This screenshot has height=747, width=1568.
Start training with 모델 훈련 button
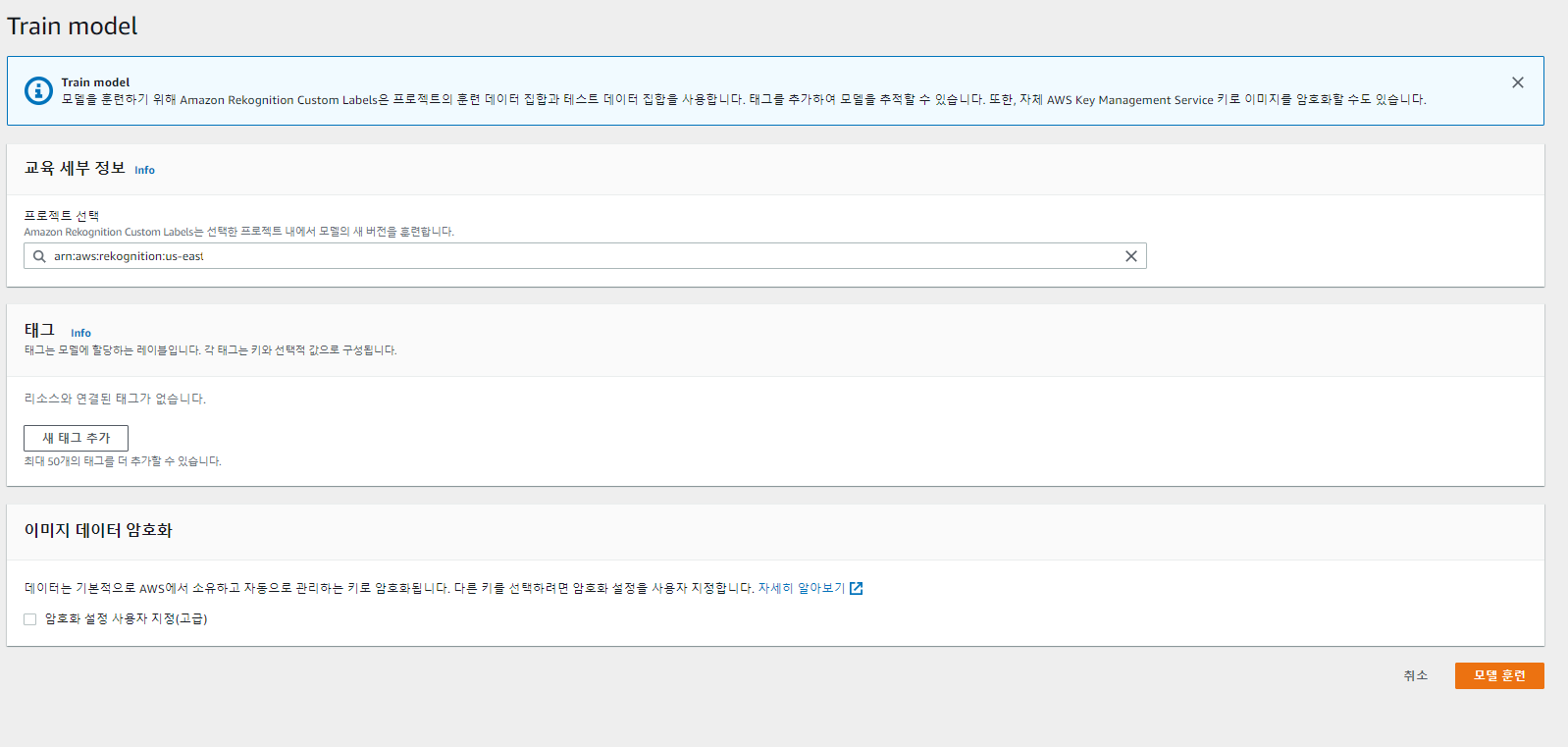click(1499, 675)
